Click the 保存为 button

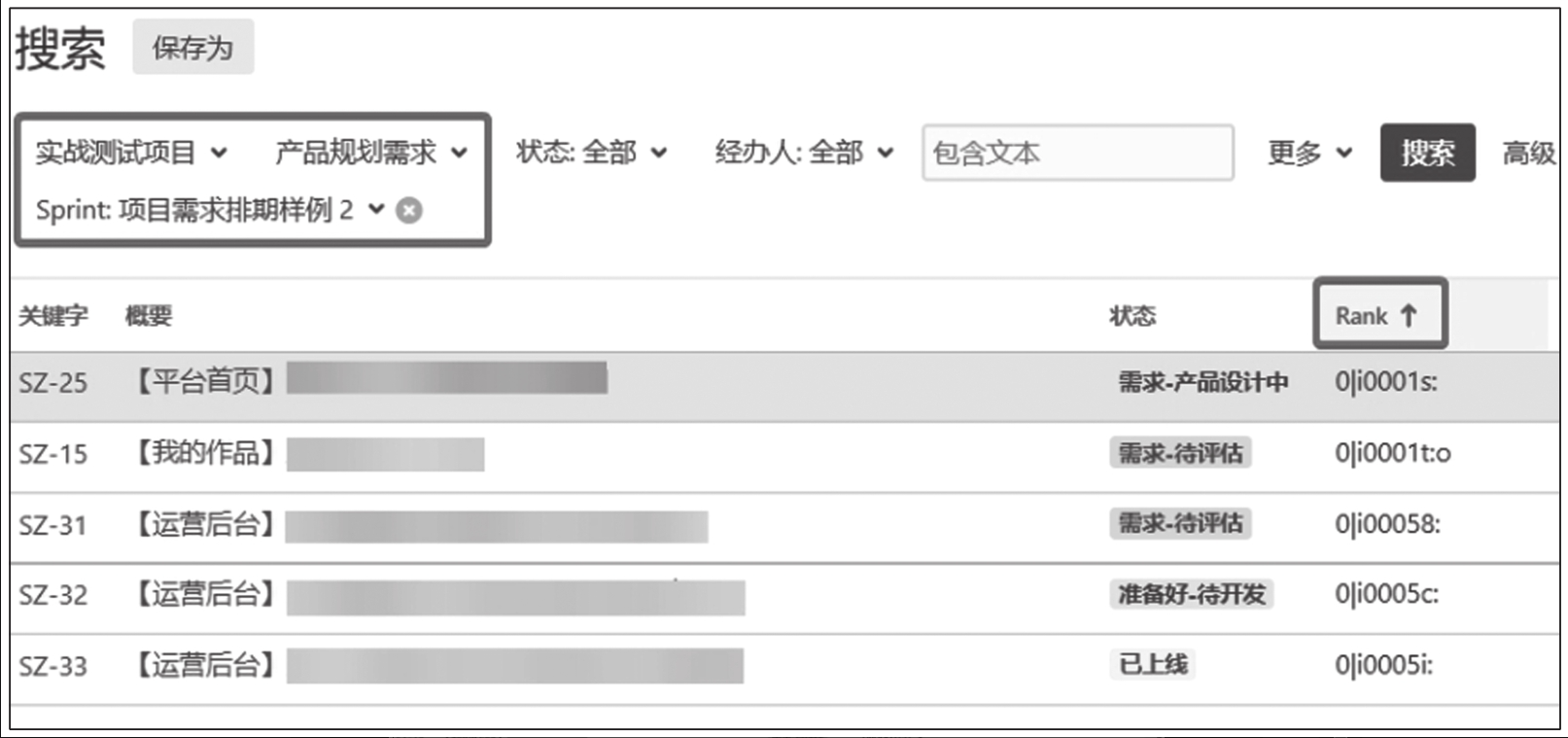coord(192,48)
